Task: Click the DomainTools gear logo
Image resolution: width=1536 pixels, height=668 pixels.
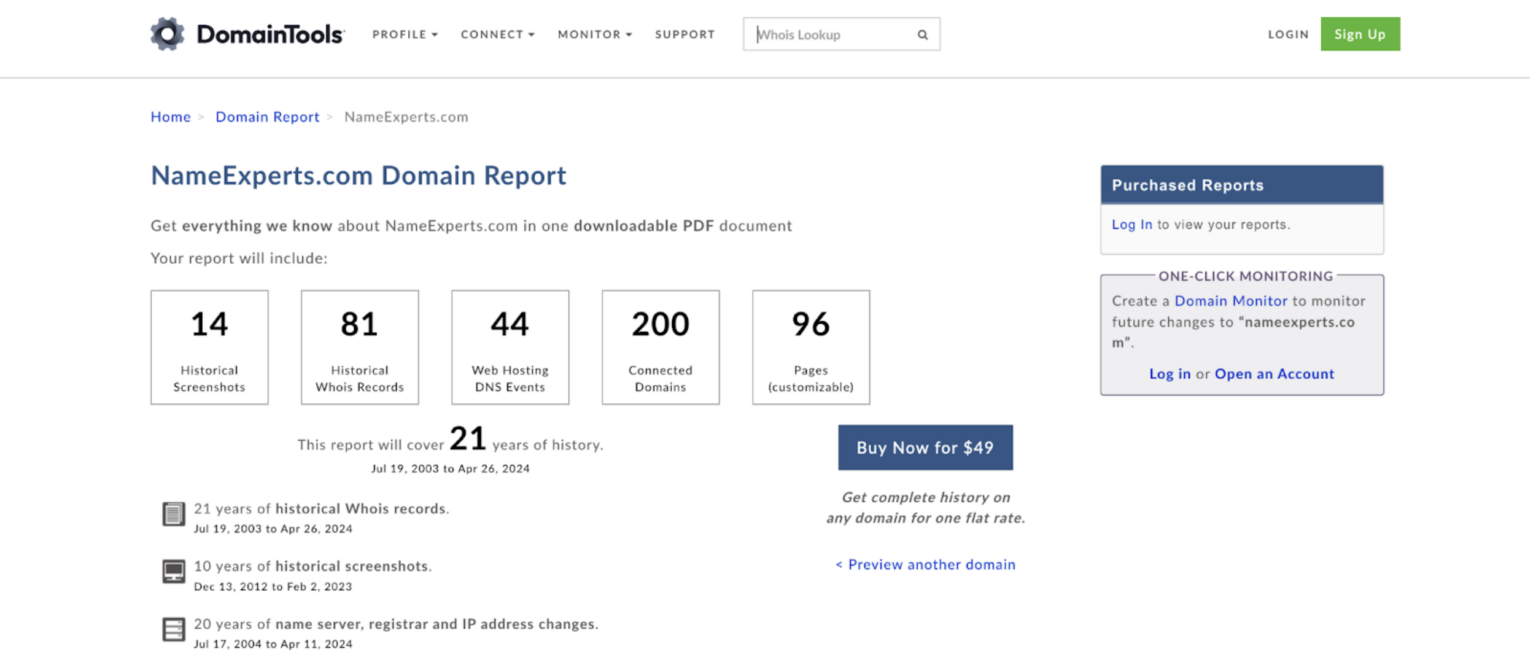Action: (167, 34)
